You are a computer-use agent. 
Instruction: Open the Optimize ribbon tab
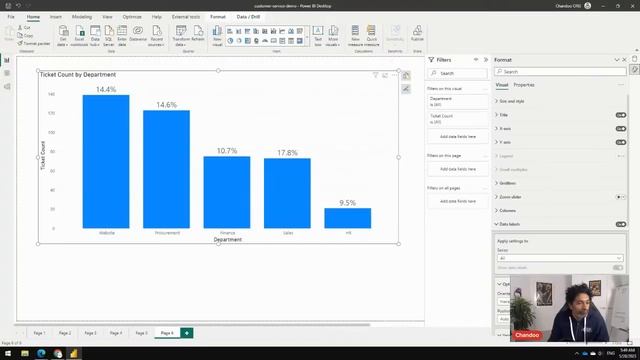[x=132, y=17]
